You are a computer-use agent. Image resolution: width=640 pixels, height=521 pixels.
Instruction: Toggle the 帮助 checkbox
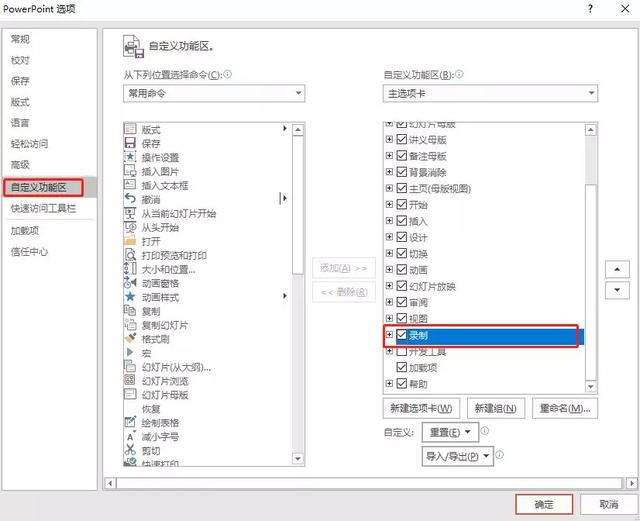(402, 383)
